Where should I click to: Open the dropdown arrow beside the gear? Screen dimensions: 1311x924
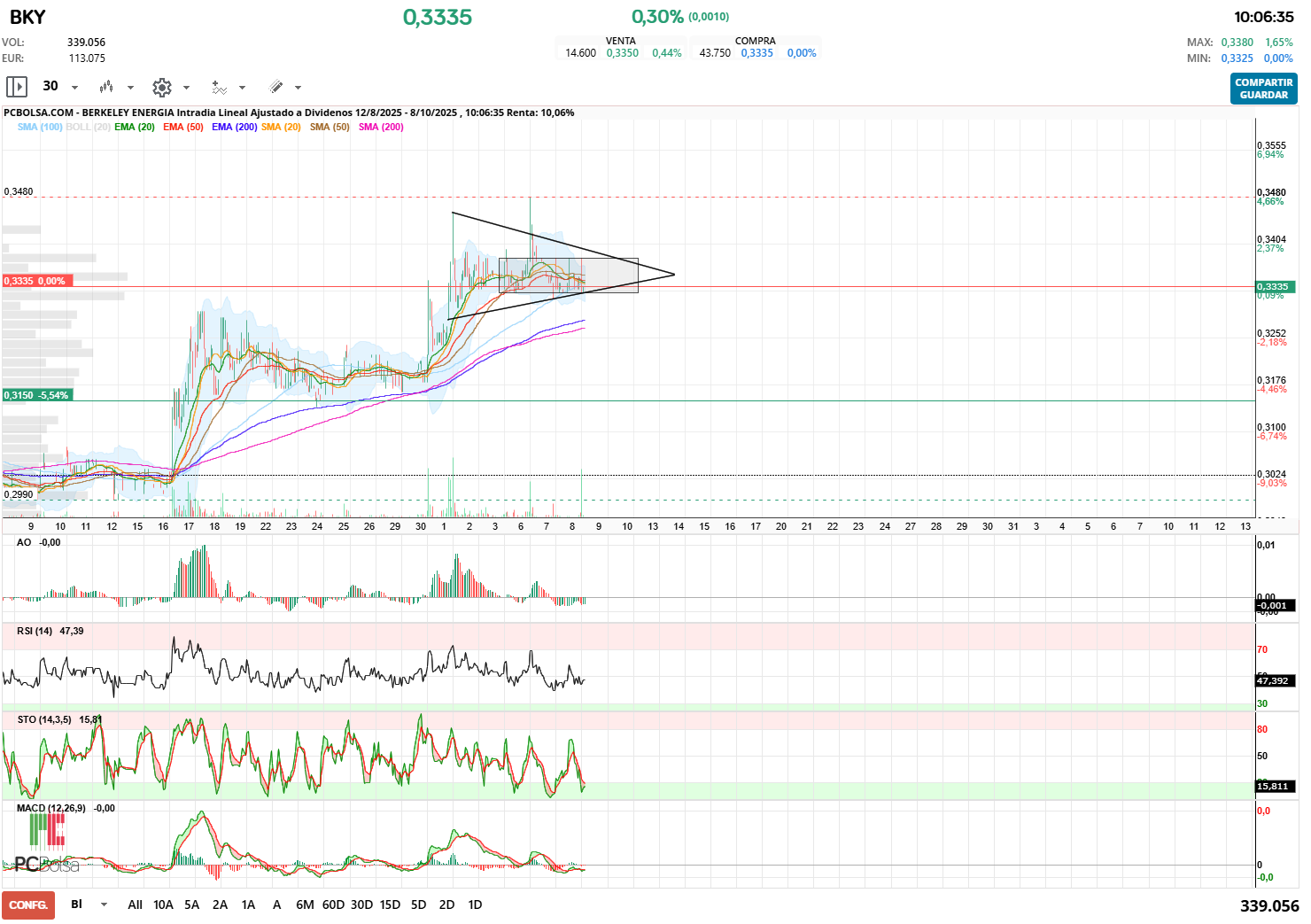[186, 88]
